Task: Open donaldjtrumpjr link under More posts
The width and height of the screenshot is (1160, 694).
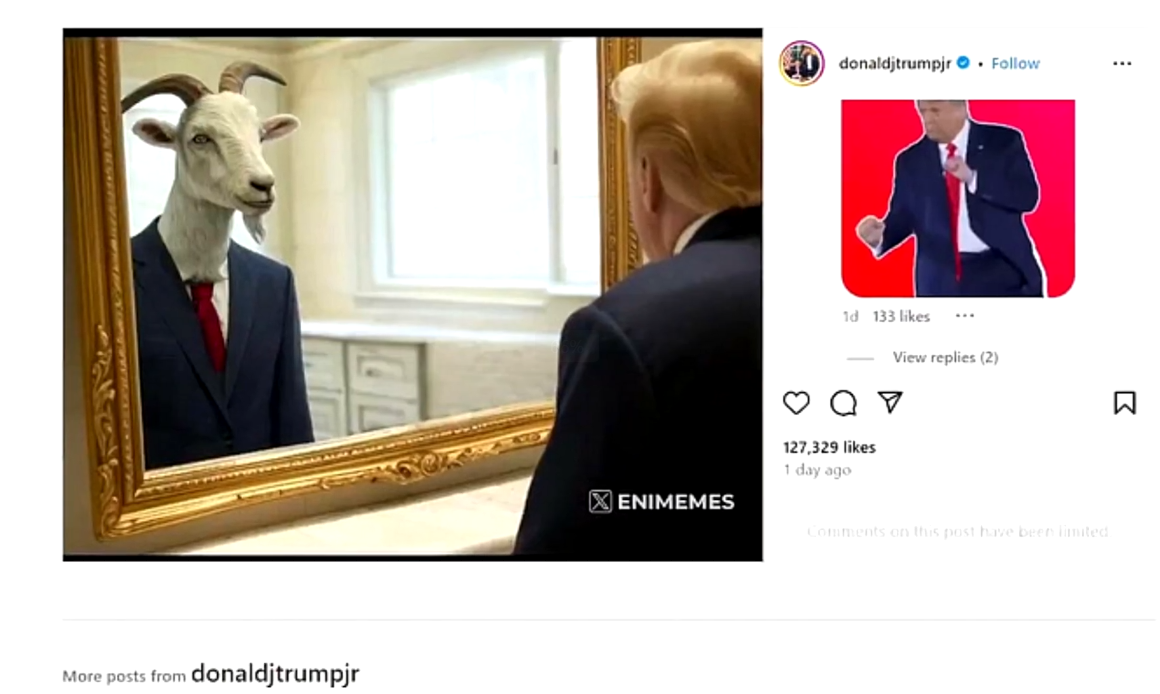Action: 275,673
